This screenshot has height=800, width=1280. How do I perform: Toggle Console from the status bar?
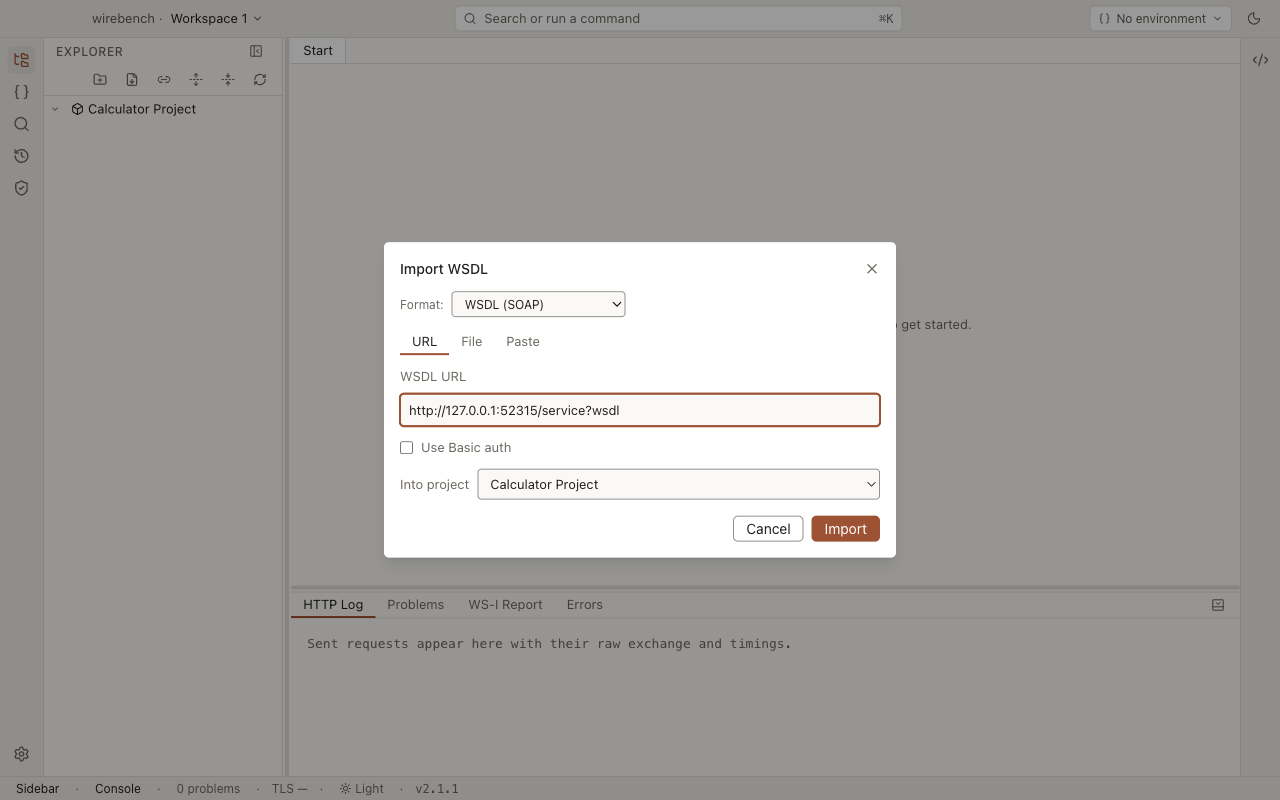[118, 789]
